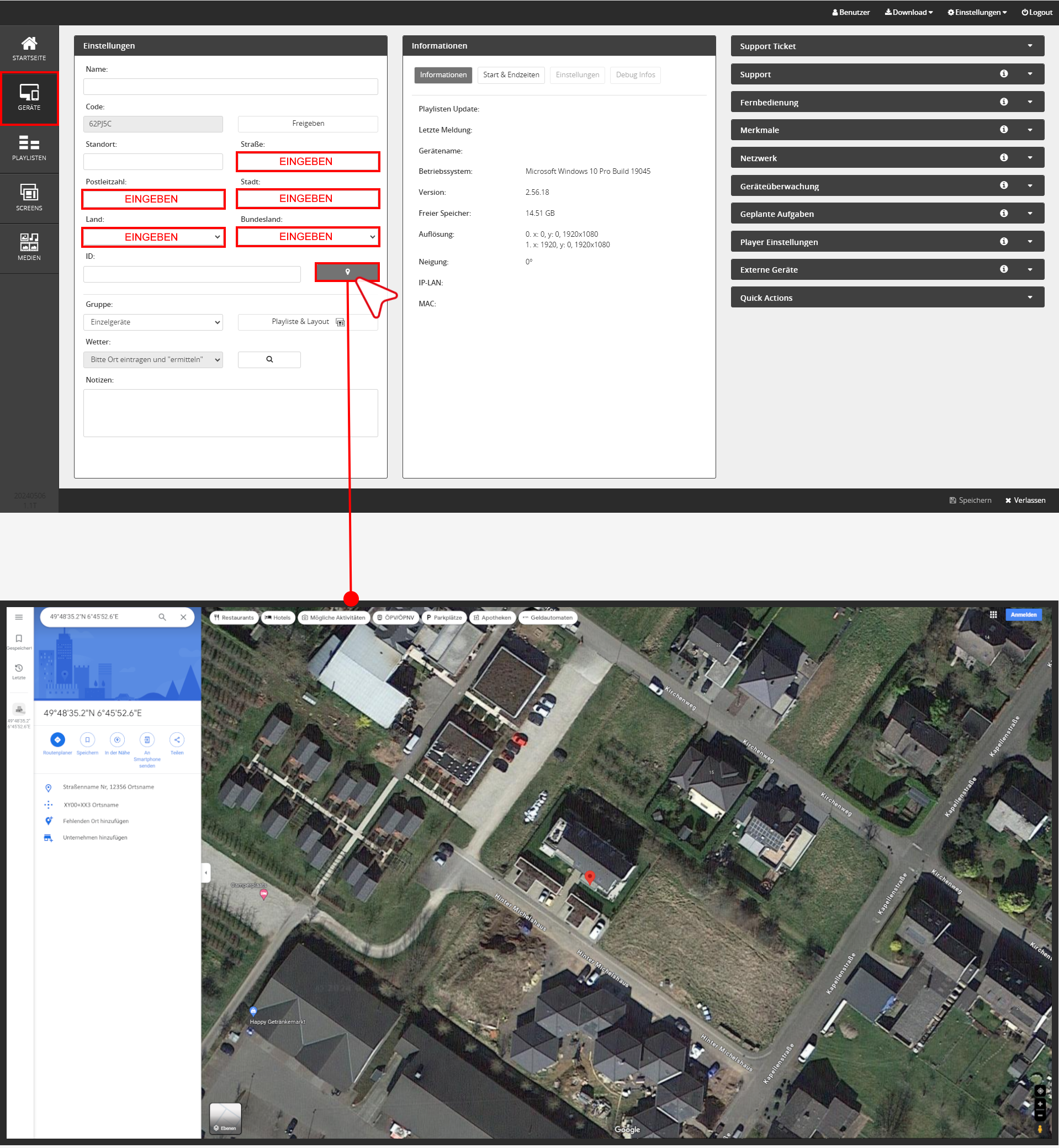This screenshot has height=1148, width=1059.
Task: Open the Medien library icon
Action: click(x=29, y=247)
